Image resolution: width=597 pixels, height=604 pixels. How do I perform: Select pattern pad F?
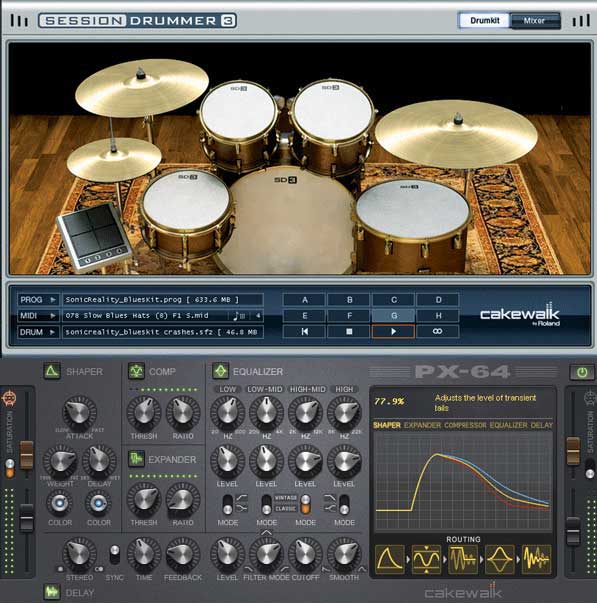point(349,316)
